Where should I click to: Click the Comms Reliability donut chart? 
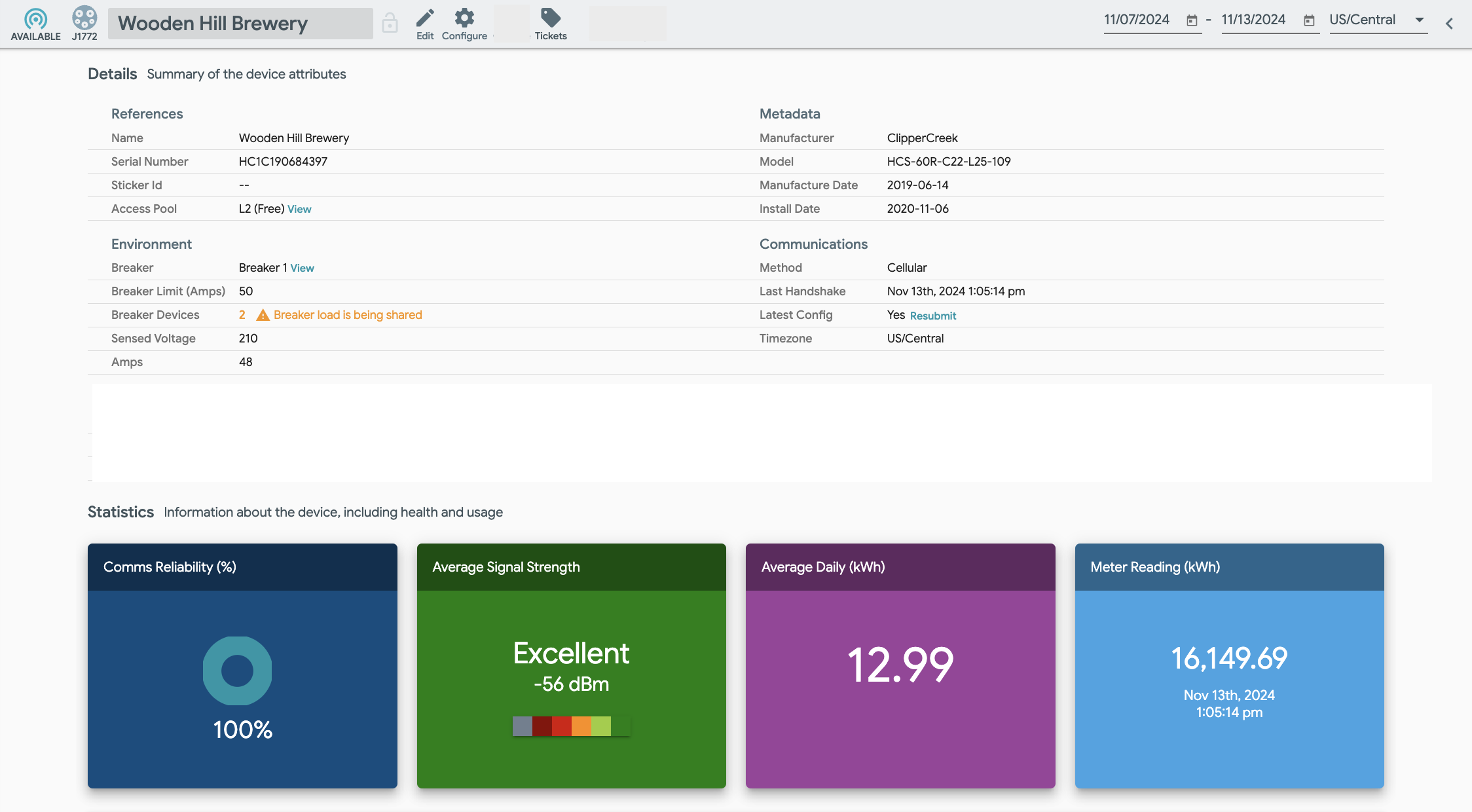click(237, 671)
